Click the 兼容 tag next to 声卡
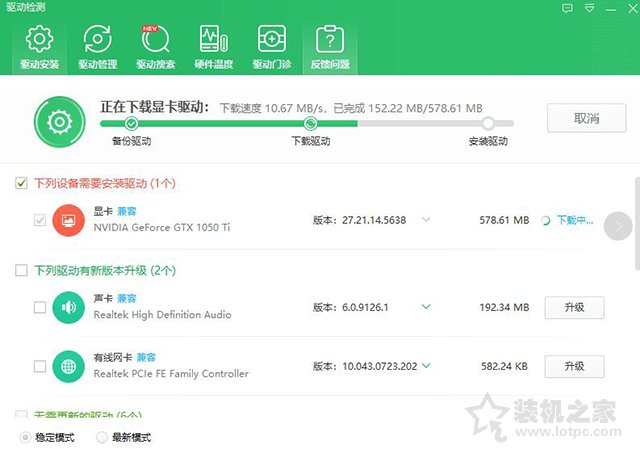 coord(127,298)
